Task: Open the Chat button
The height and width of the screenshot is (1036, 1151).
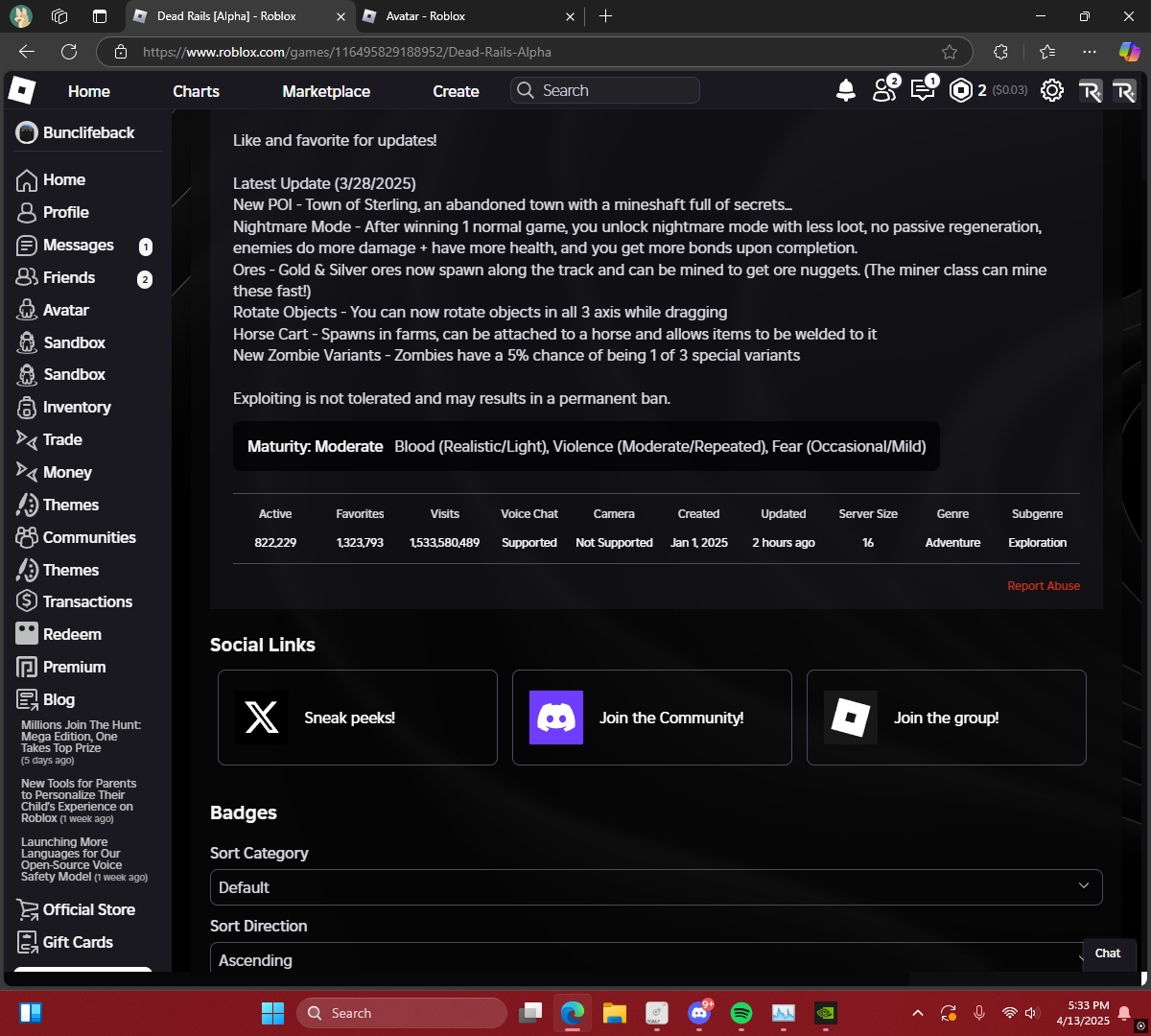Action: 1108,953
